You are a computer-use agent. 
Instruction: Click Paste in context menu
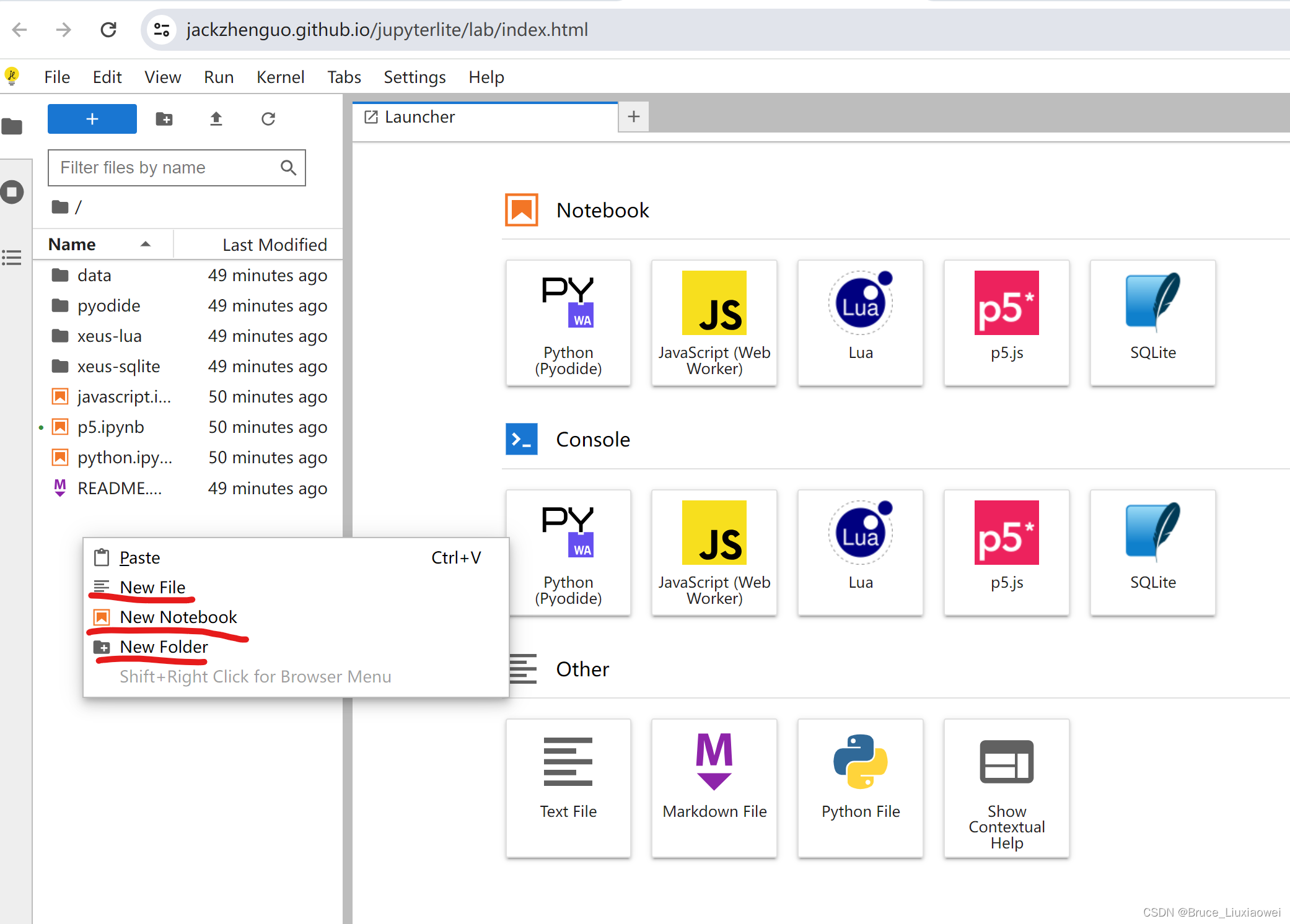coord(141,557)
